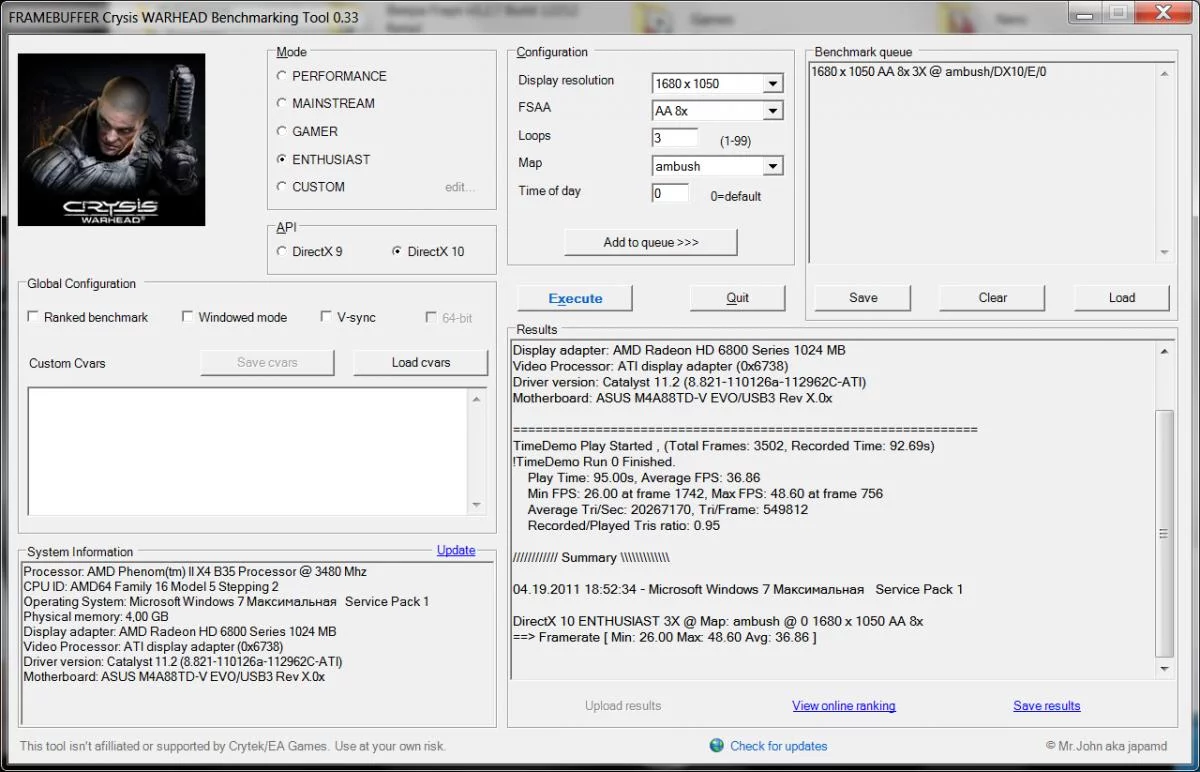Toggle the Windowed mode checkbox

point(188,317)
